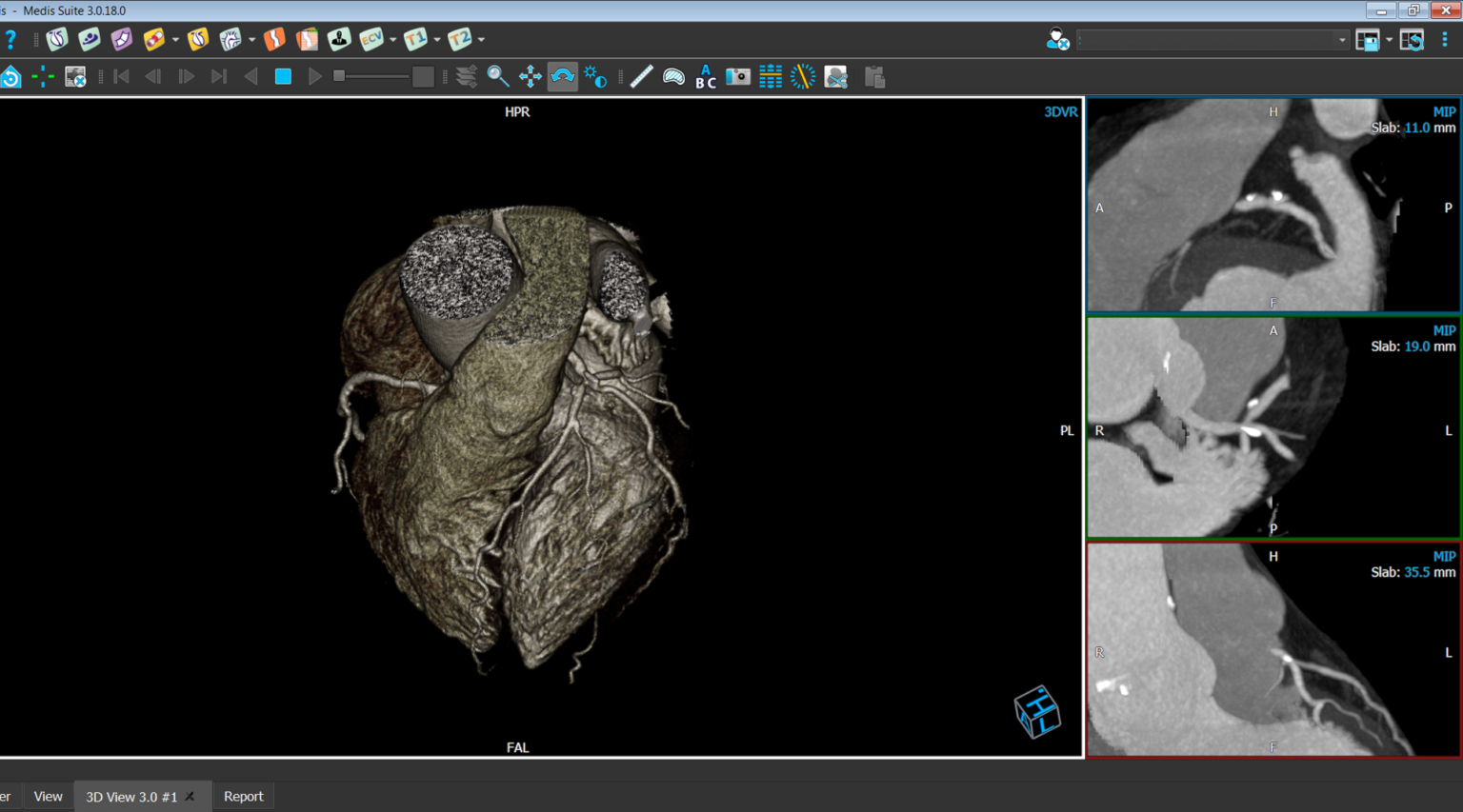Launch the ECV app icon
Image resolution: width=1463 pixels, height=812 pixels.
[371, 39]
